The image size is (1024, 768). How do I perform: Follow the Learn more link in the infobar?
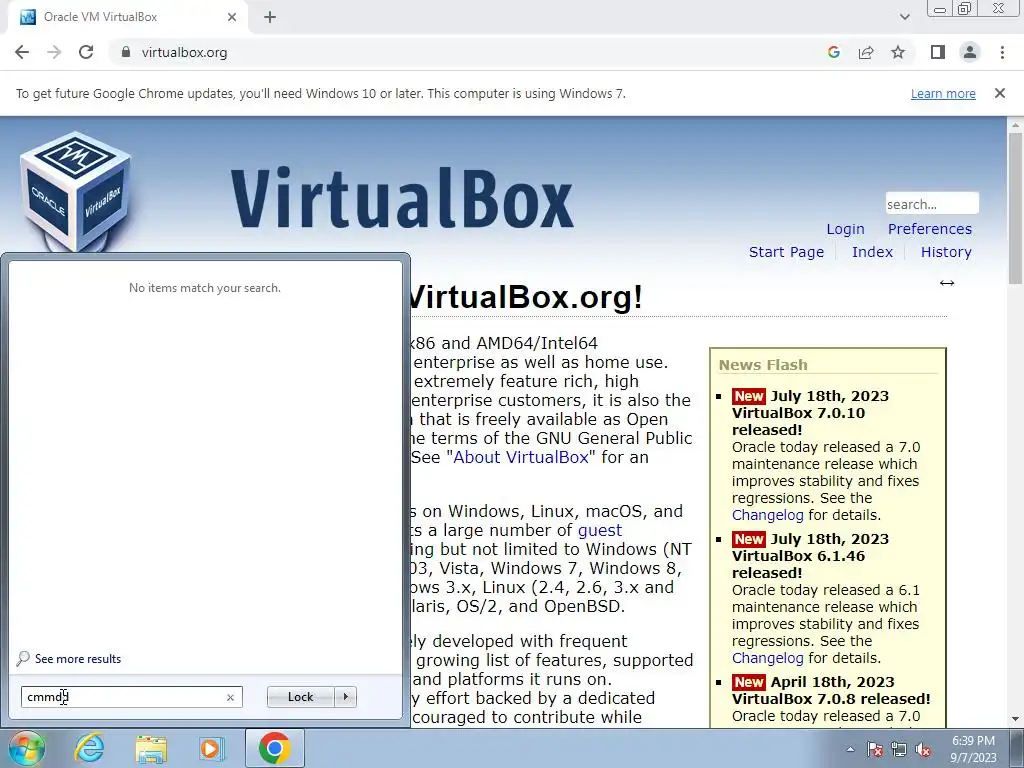point(943,93)
